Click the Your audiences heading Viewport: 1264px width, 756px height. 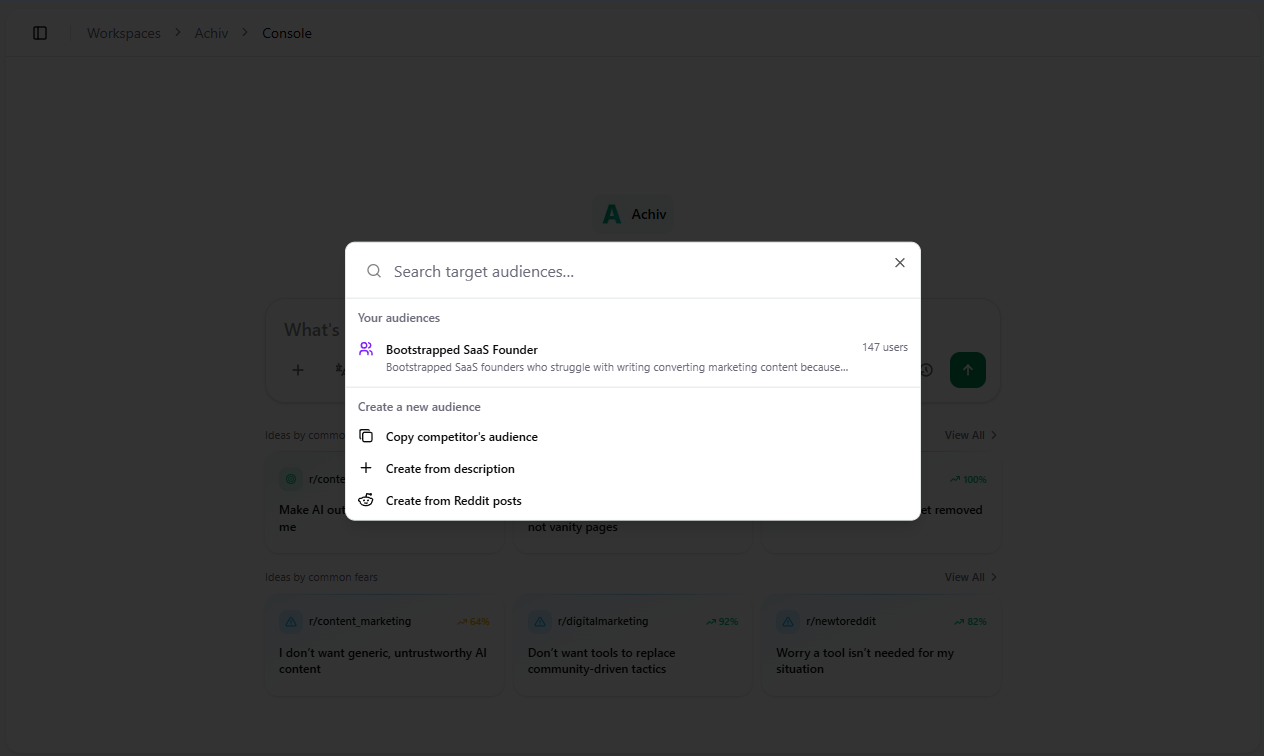click(399, 318)
